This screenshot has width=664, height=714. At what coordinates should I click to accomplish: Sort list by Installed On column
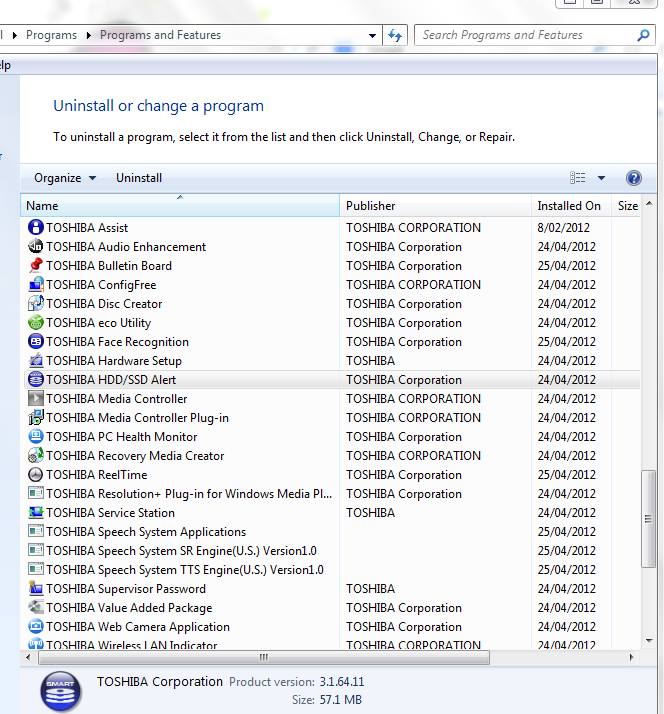click(x=569, y=206)
